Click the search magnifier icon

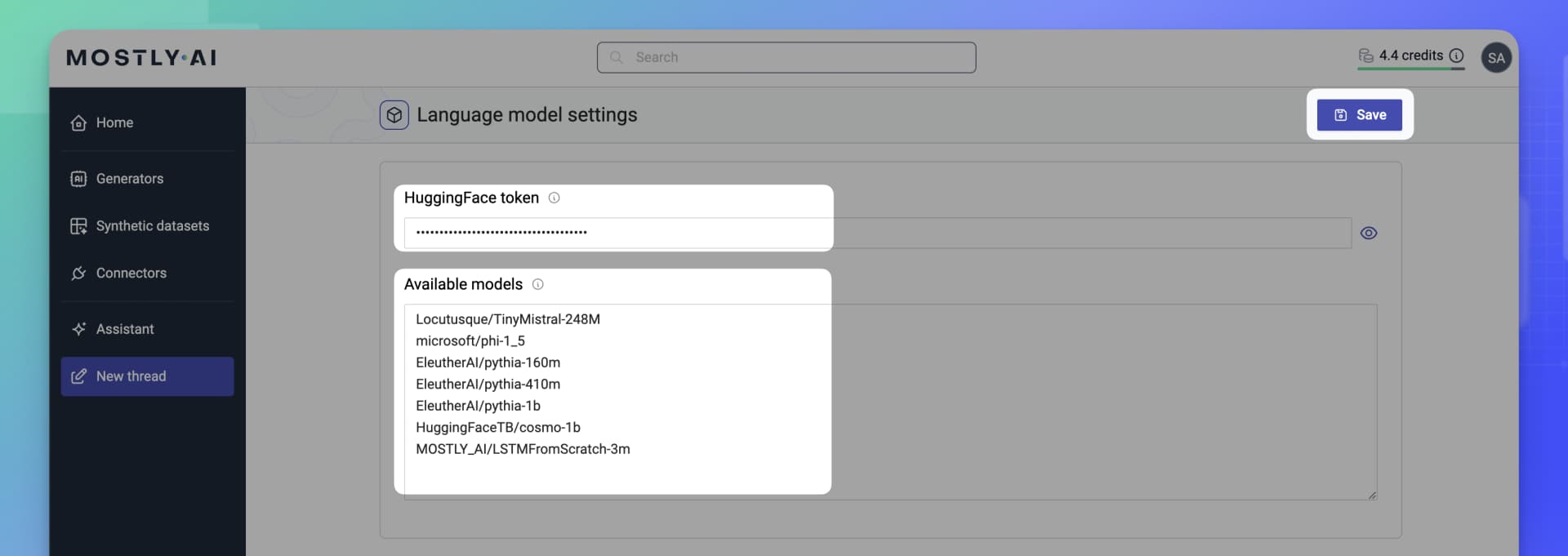point(617,57)
